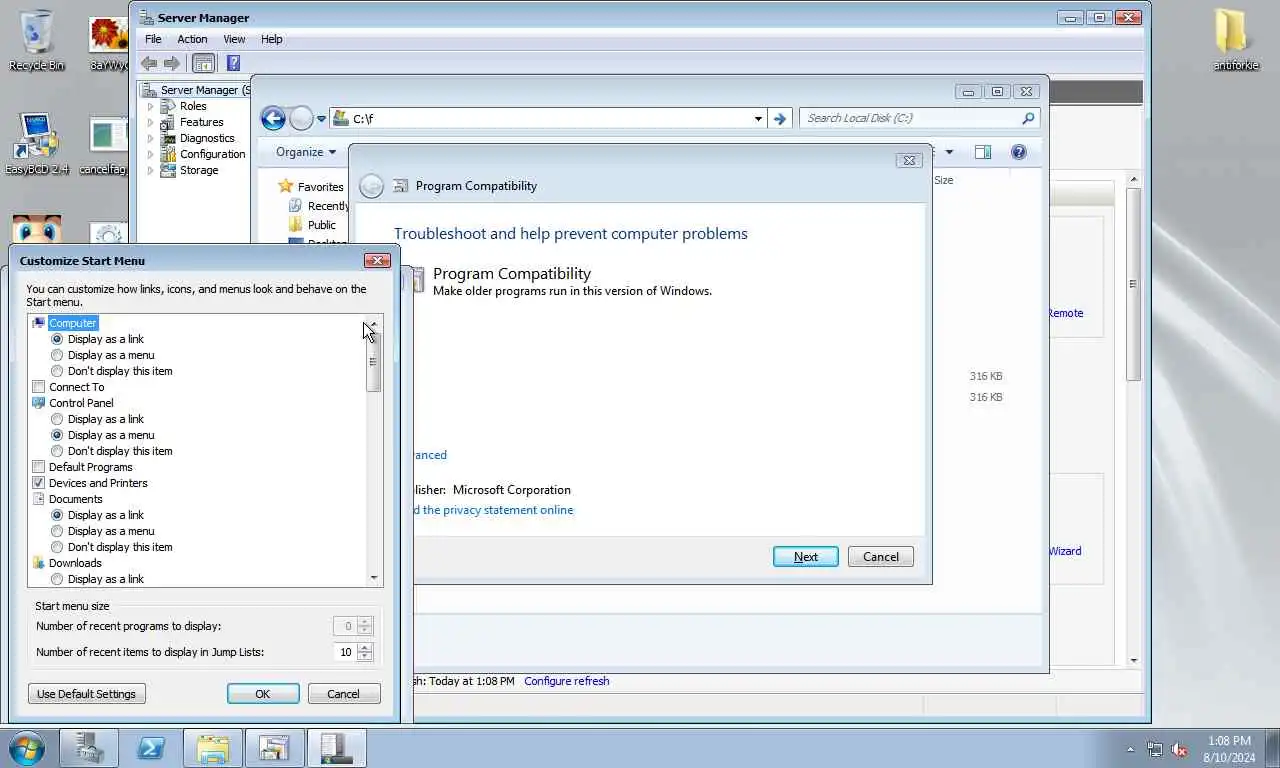Image resolution: width=1280 pixels, height=768 pixels.
Task: Select the EasyBCD 2.4 desktop shortcut
Action: pyautogui.click(x=37, y=144)
